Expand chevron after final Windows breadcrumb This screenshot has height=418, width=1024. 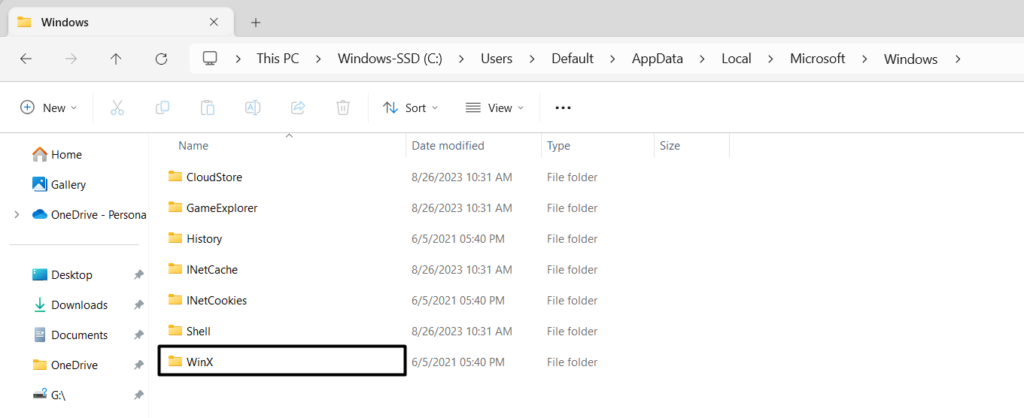957,59
